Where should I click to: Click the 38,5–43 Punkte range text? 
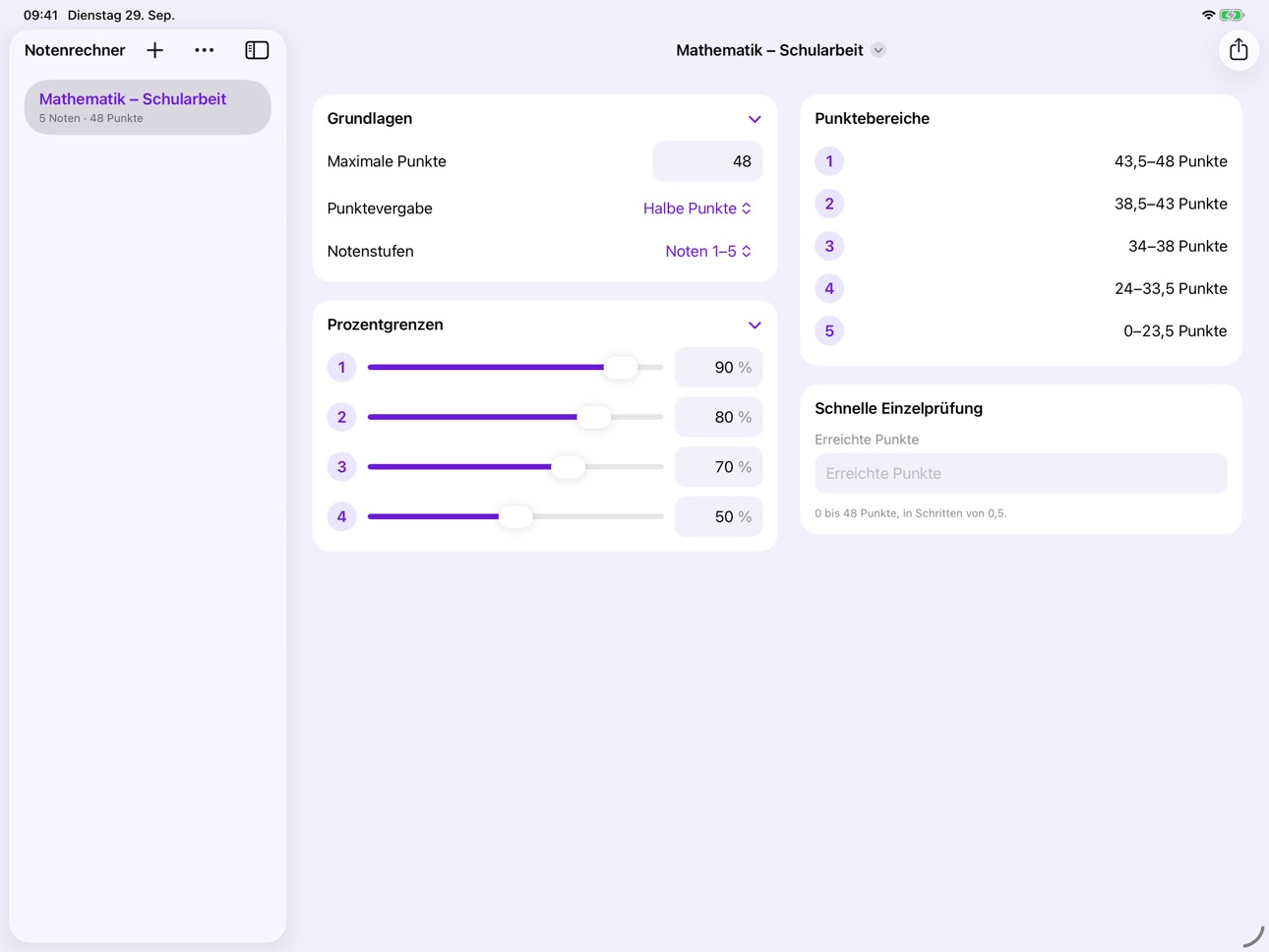1171,204
